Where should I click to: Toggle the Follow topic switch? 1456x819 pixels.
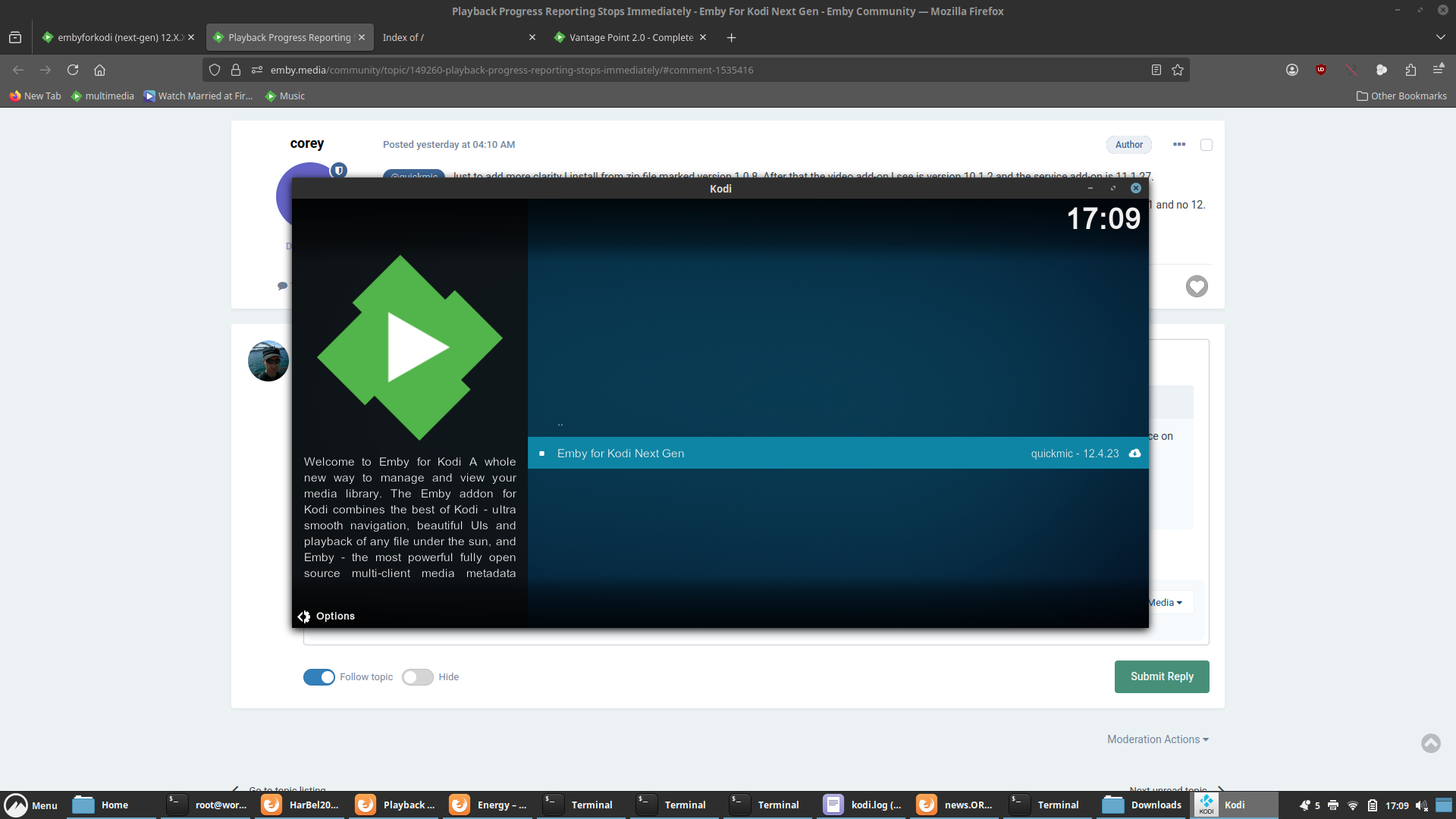point(319,677)
